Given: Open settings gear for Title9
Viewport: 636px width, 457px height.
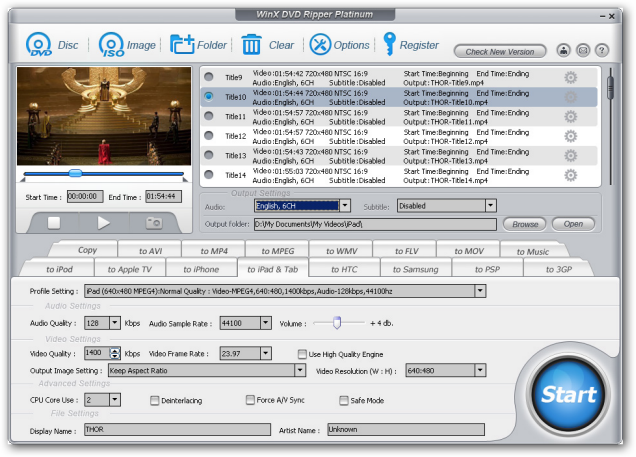Looking at the screenshot, I should pyautogui.click(x=571, y=77).
